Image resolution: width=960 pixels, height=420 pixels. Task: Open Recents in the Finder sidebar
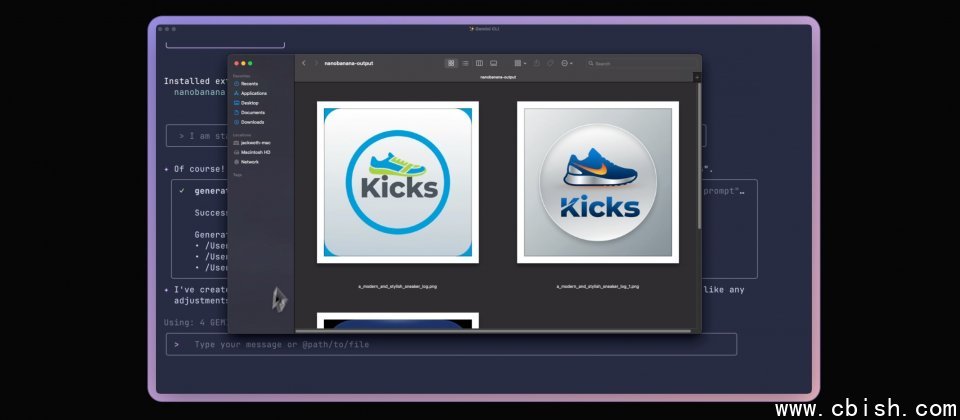(248, 84)
